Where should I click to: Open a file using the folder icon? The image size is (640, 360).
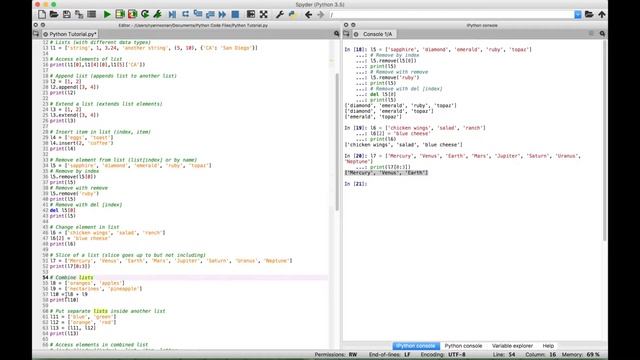coord(54,14)
